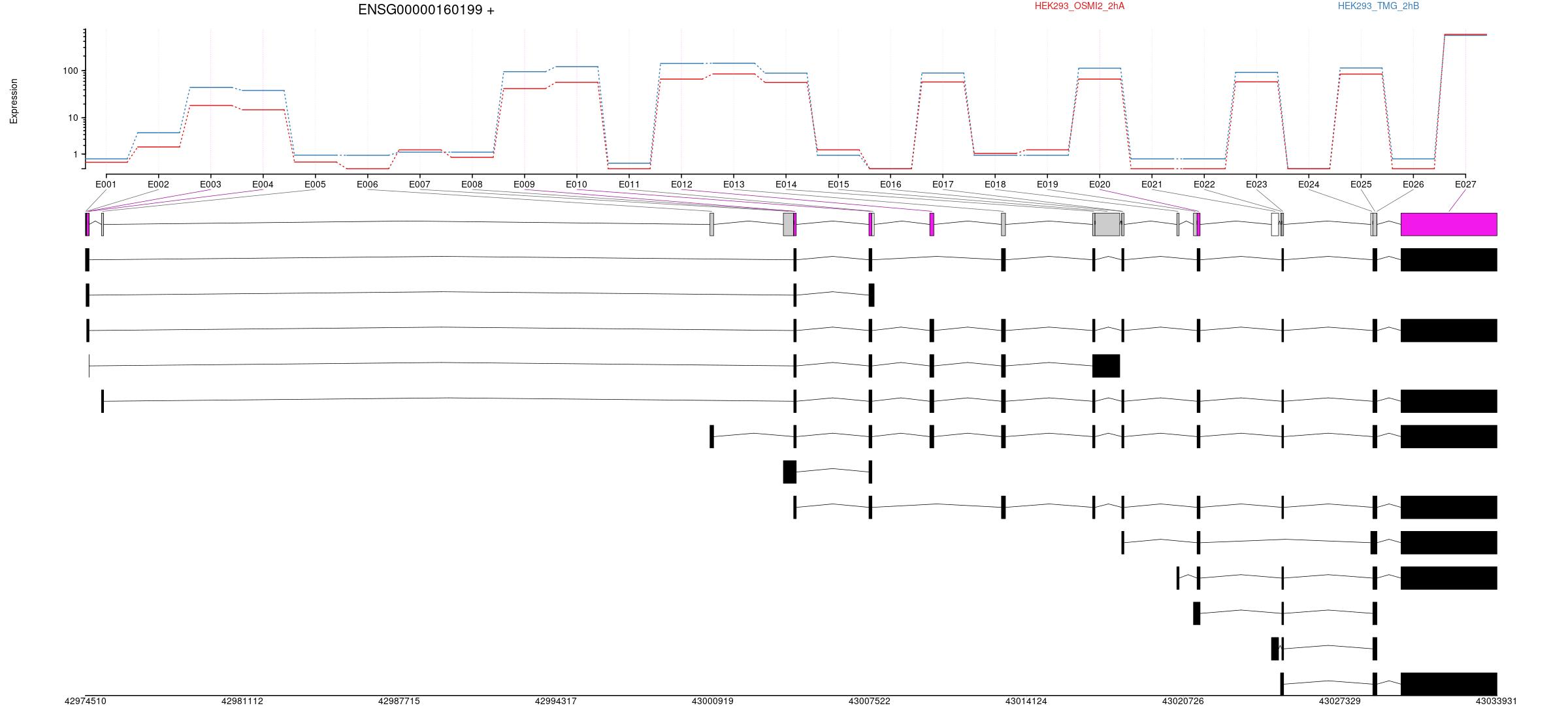Click exon bin label E017

pos(943,184)
